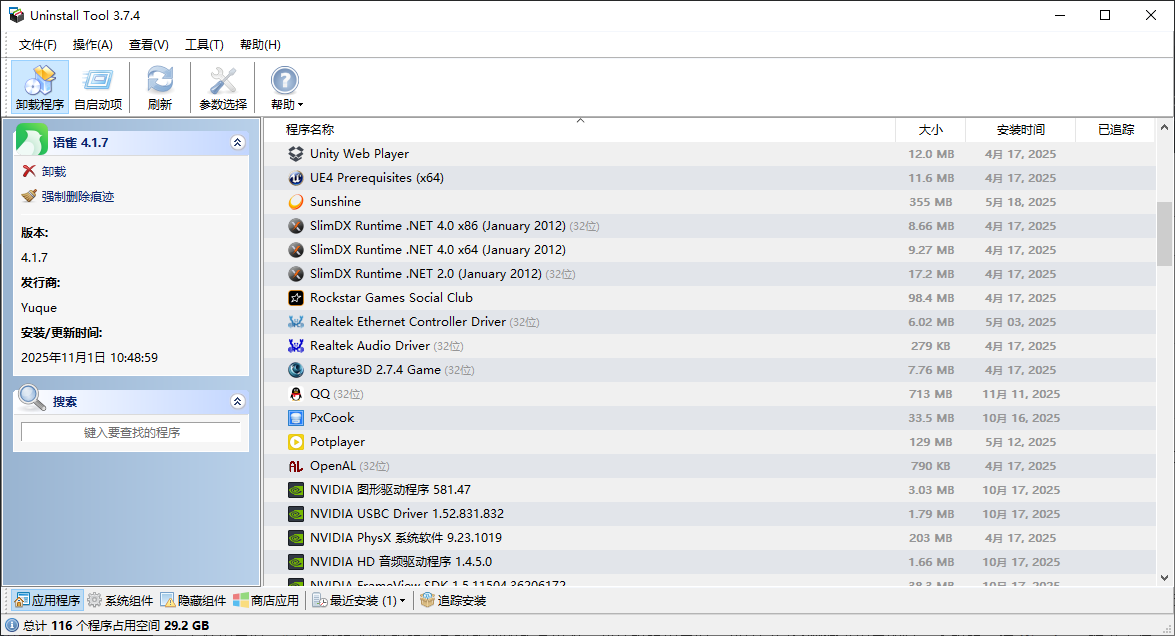Screen dimensions: 1175x636
Task: Collapse the 语雀 4.1.7 details panel
Action: pyautogui.click(x=237, y=143)
